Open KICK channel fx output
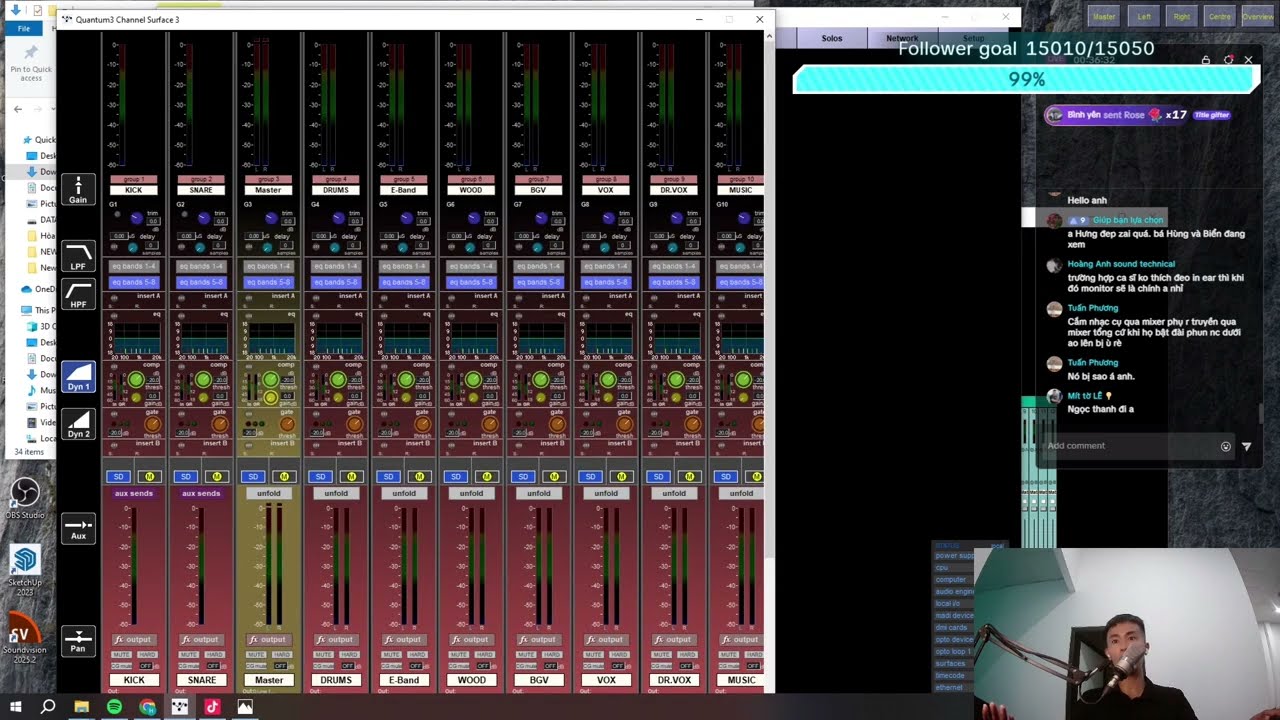Image resolution: width=1280 pixels, height=720 pixels. pos(134,639)
